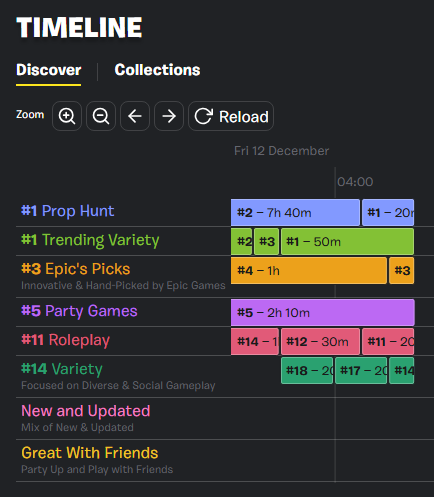
Task: Open the #14 Variety row link
Action: (x=62, y=369)
